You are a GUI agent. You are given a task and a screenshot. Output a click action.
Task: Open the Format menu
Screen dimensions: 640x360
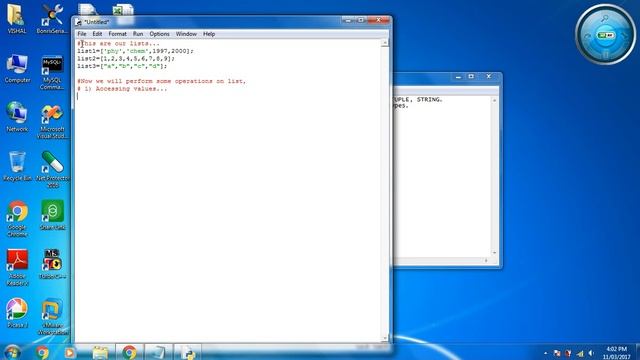118,34
